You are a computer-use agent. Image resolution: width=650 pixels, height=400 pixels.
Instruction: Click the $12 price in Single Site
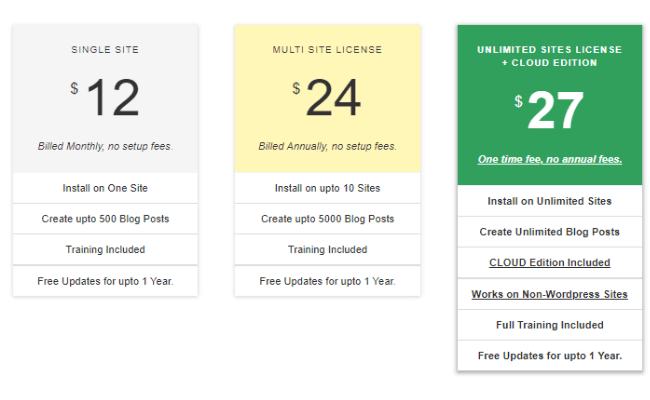pyautogui.click(x=105, y=97)
